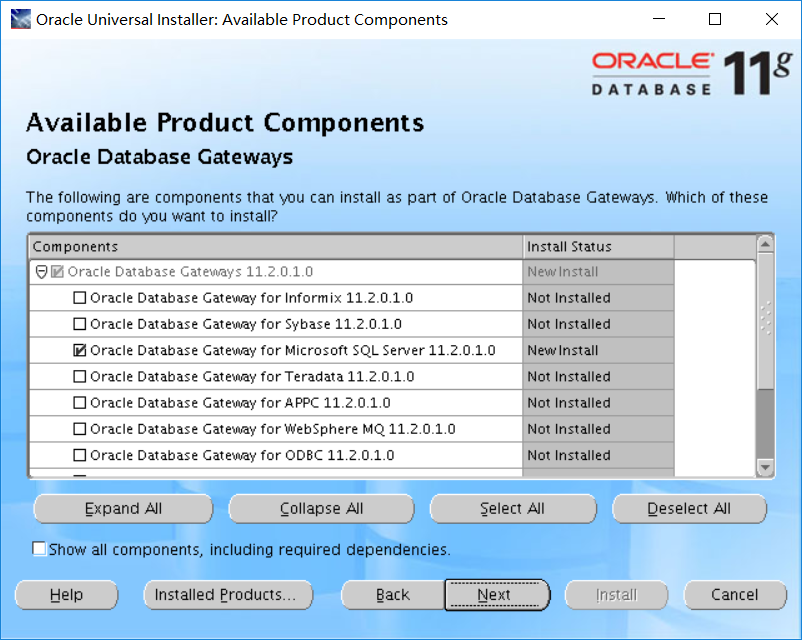Select row text 'Oracle Database Gateway for Informix 11.2.0.1.0'
The width and height of the screenshot is (802, 640).
point(252,298)
